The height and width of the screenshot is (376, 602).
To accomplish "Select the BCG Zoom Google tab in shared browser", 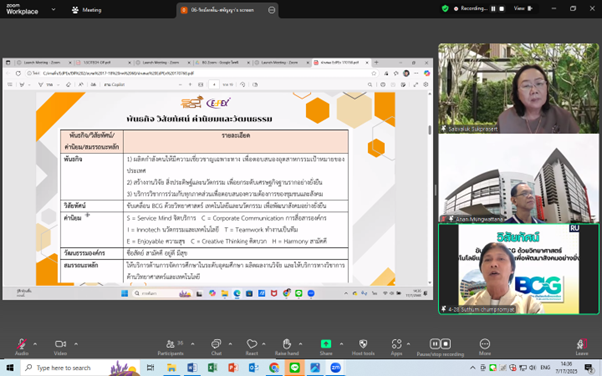I will tap(221, 62).
